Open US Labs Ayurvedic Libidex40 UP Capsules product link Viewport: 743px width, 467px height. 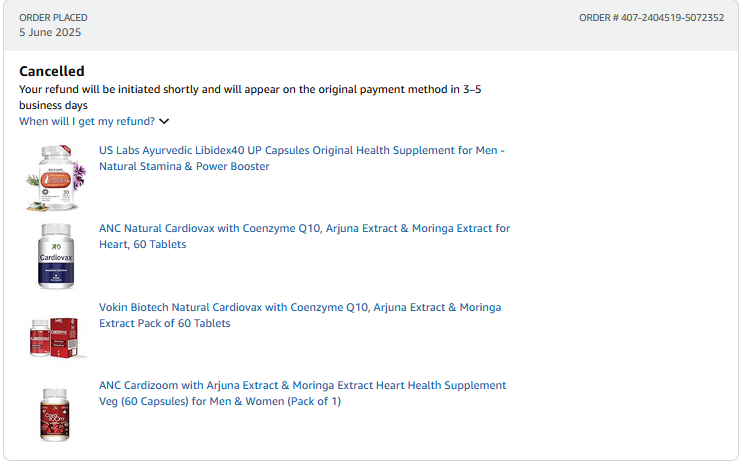coord(301,158)
